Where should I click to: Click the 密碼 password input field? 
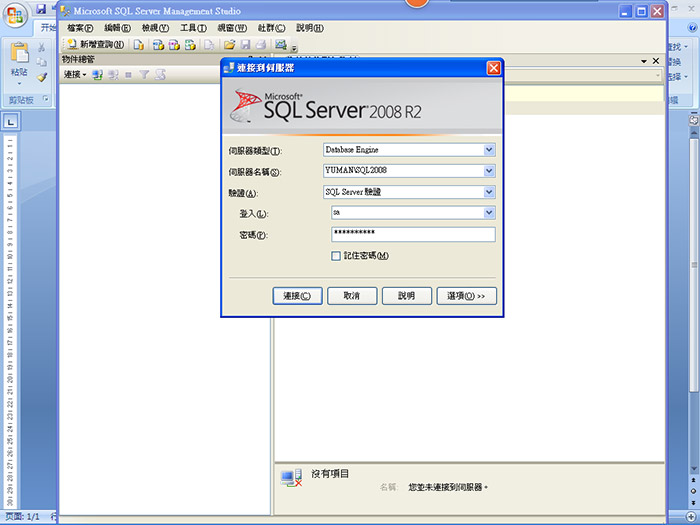click(x=412, y=235)
